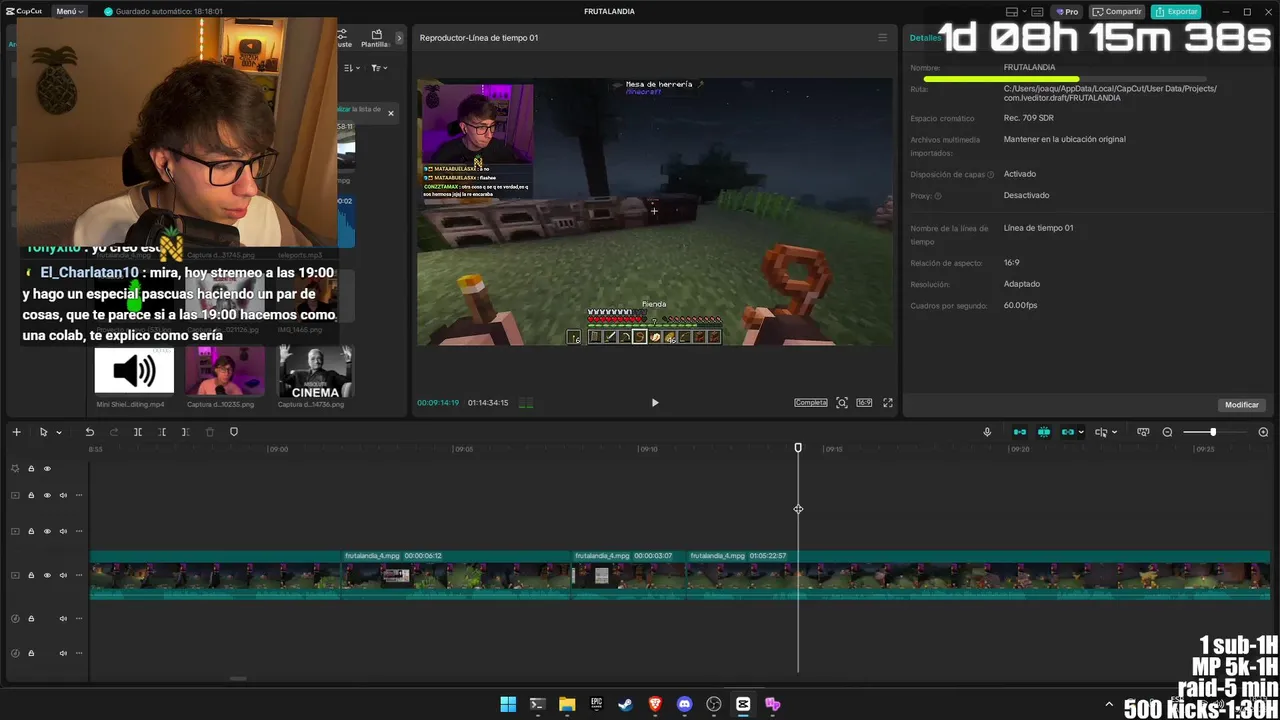The image size is (1280, 720).
Task: Add a new track with the plus icon
Action: pos(16,432)
